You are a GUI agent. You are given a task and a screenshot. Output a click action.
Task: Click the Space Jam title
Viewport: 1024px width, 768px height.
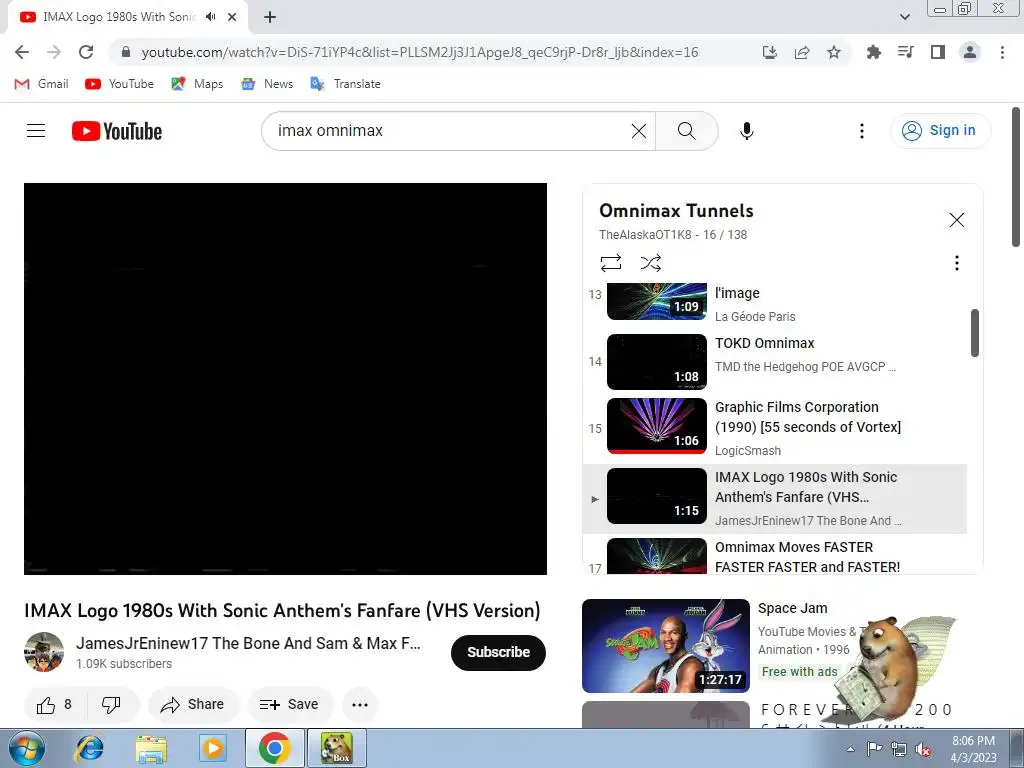point(792,608)
